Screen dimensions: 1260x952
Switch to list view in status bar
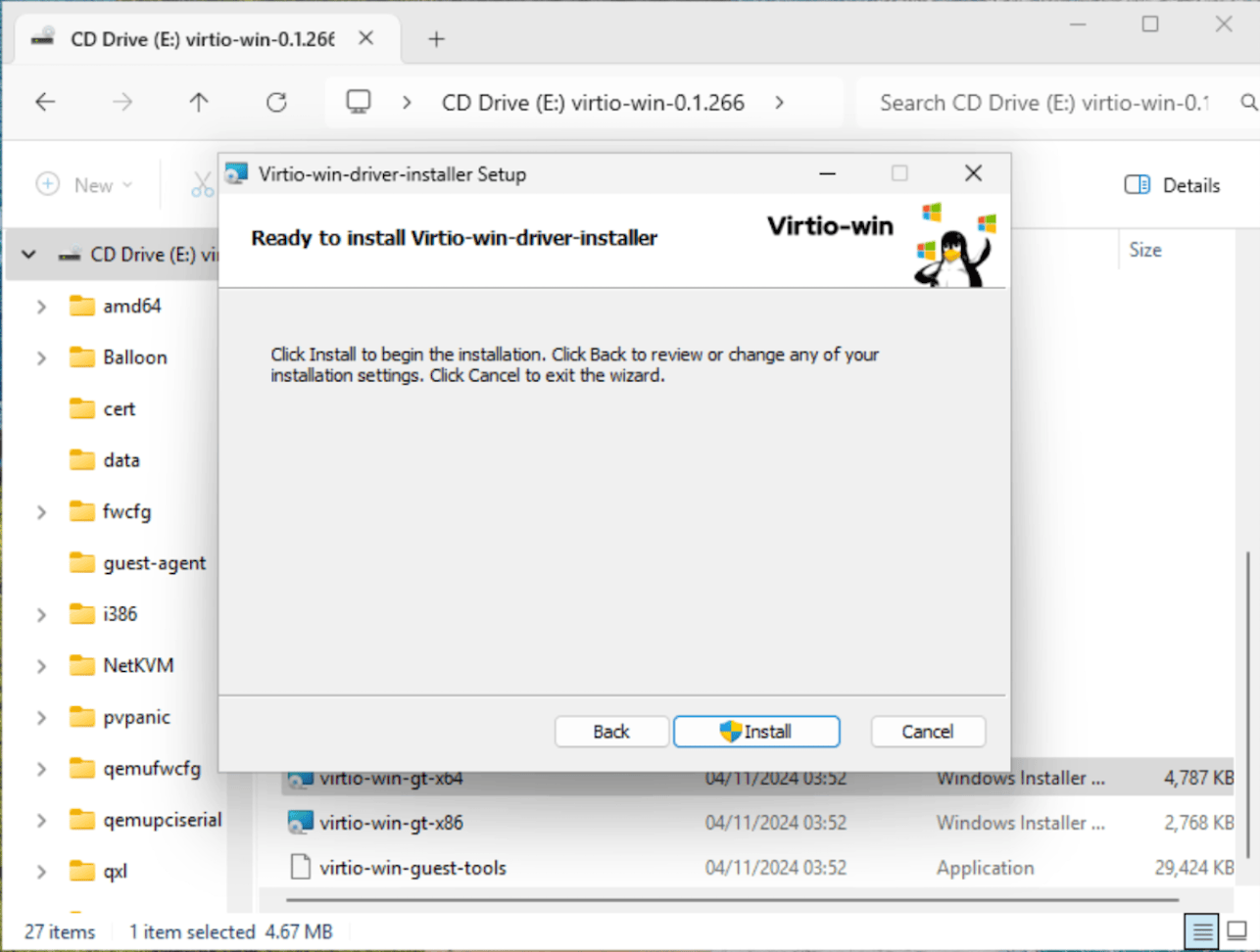pyautogui.click(x=1202, y=930)
